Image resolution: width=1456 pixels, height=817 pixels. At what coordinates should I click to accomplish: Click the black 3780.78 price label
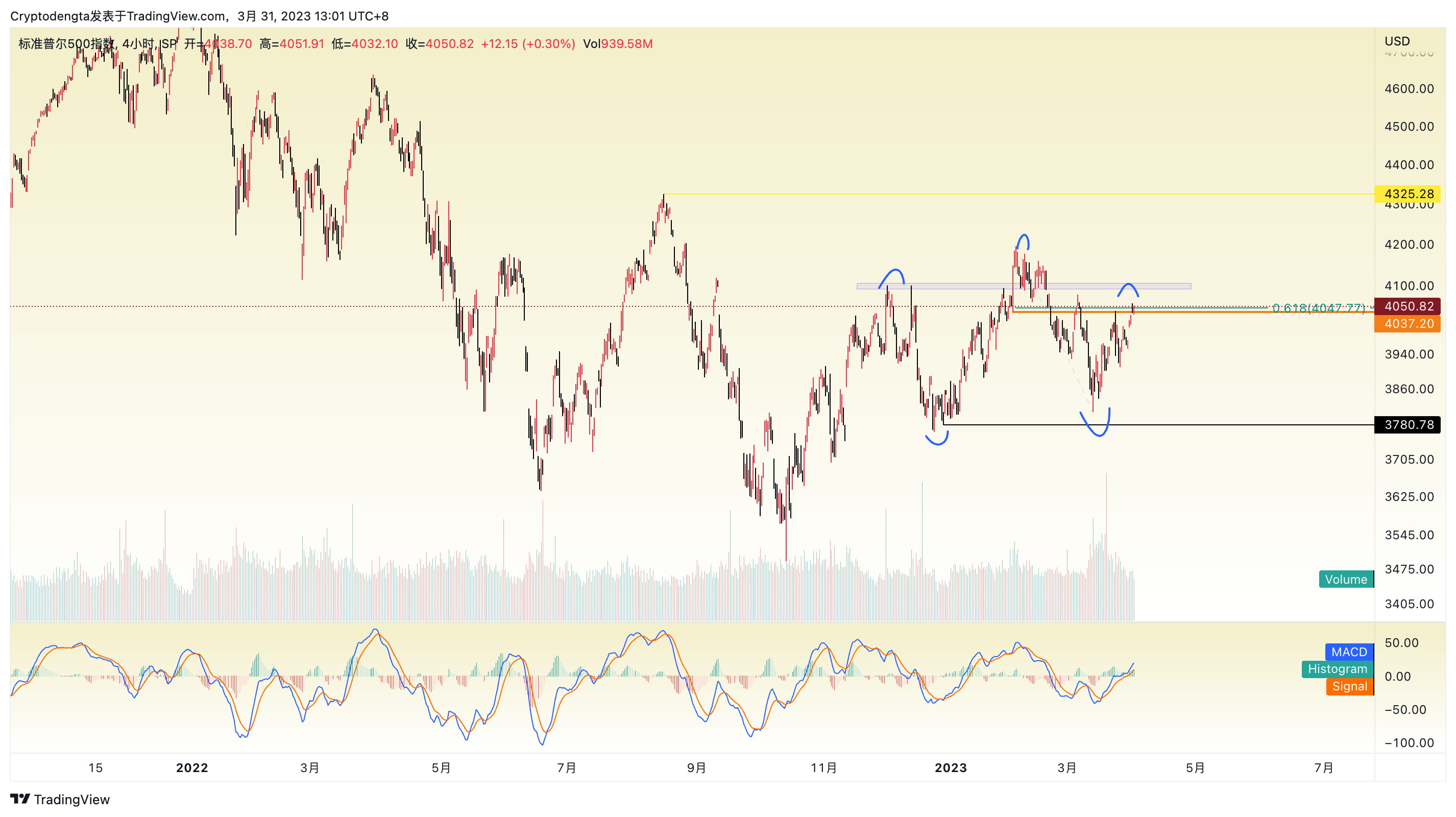click(1408, 425)
